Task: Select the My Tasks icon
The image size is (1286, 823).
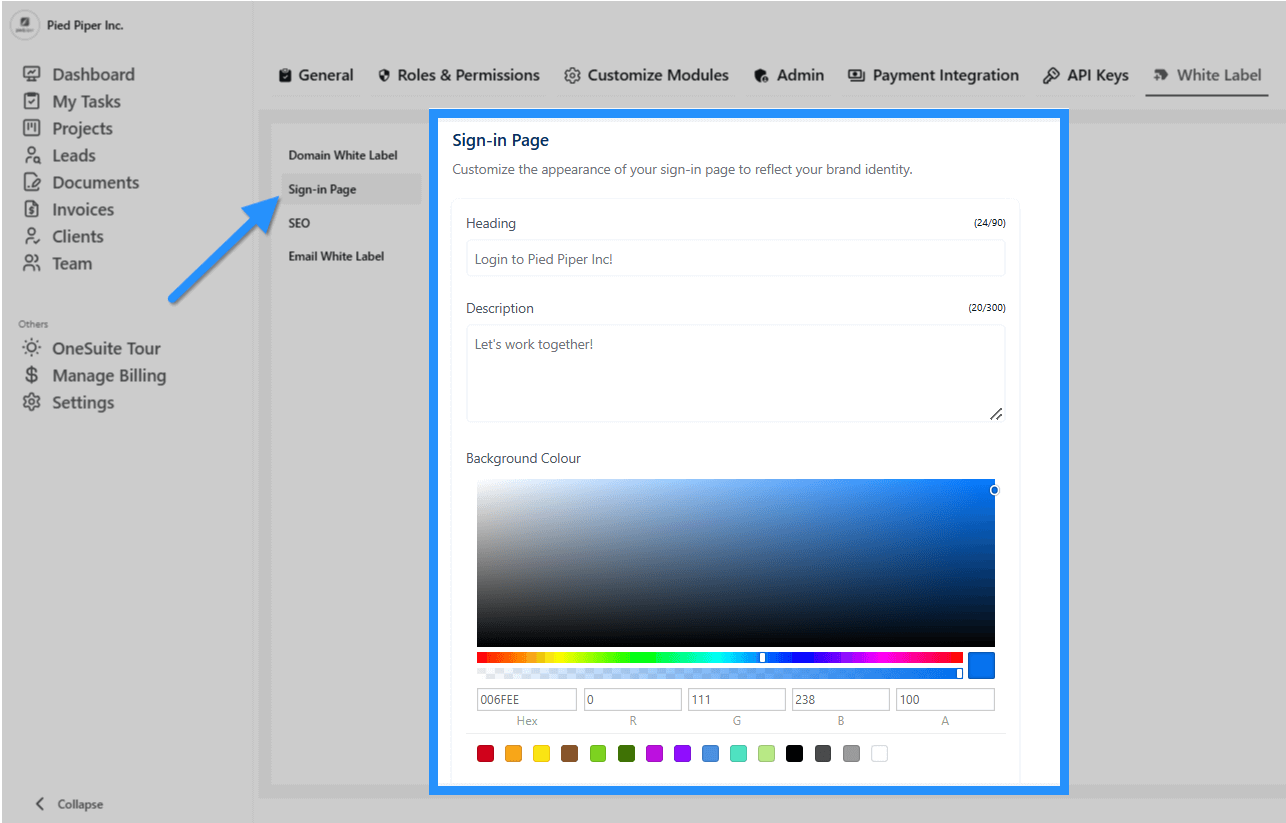Action: pyautogui.click(x=30, y=101)
